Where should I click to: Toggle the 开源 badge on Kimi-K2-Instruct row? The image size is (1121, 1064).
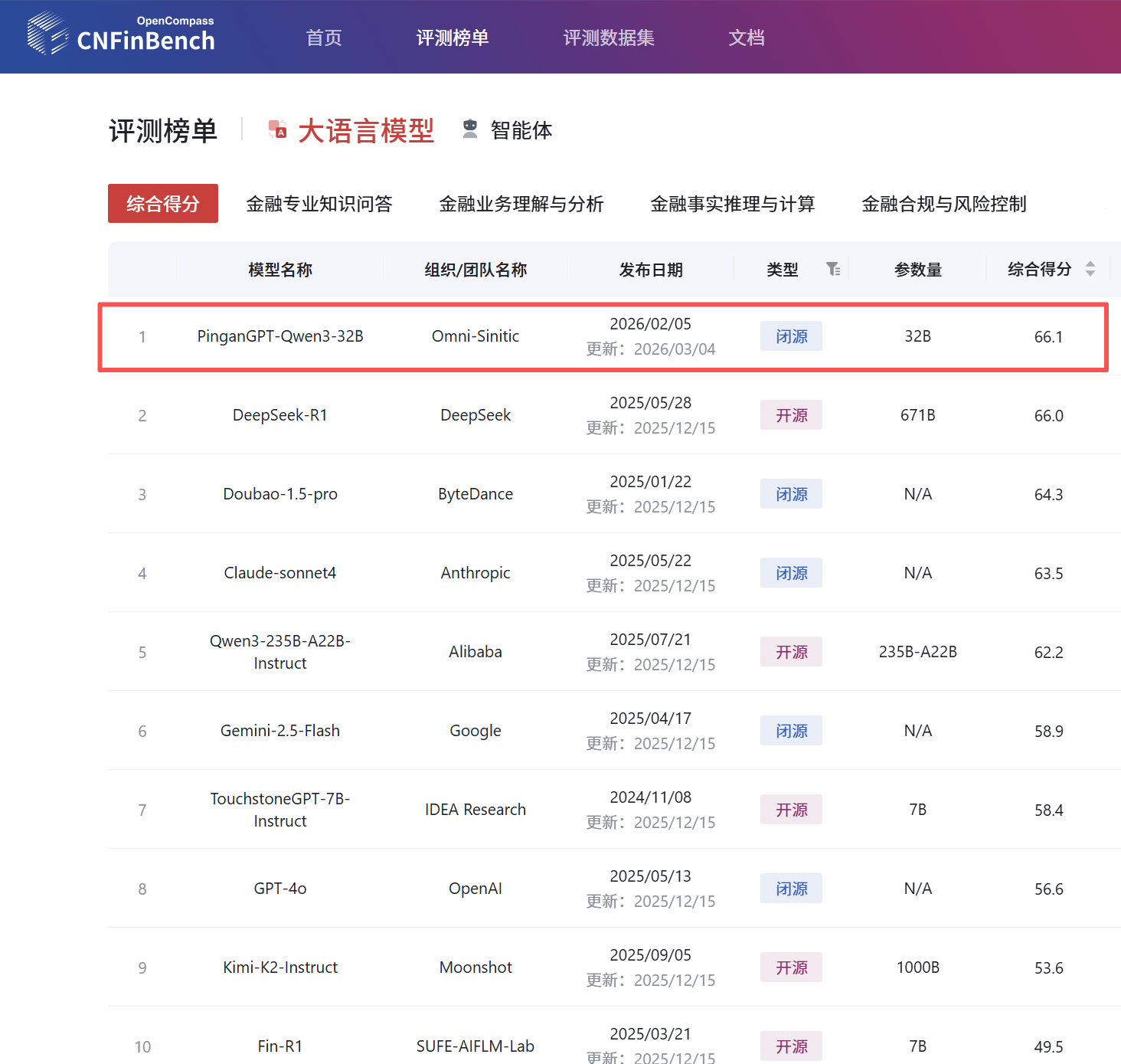[x=790, y=967]
